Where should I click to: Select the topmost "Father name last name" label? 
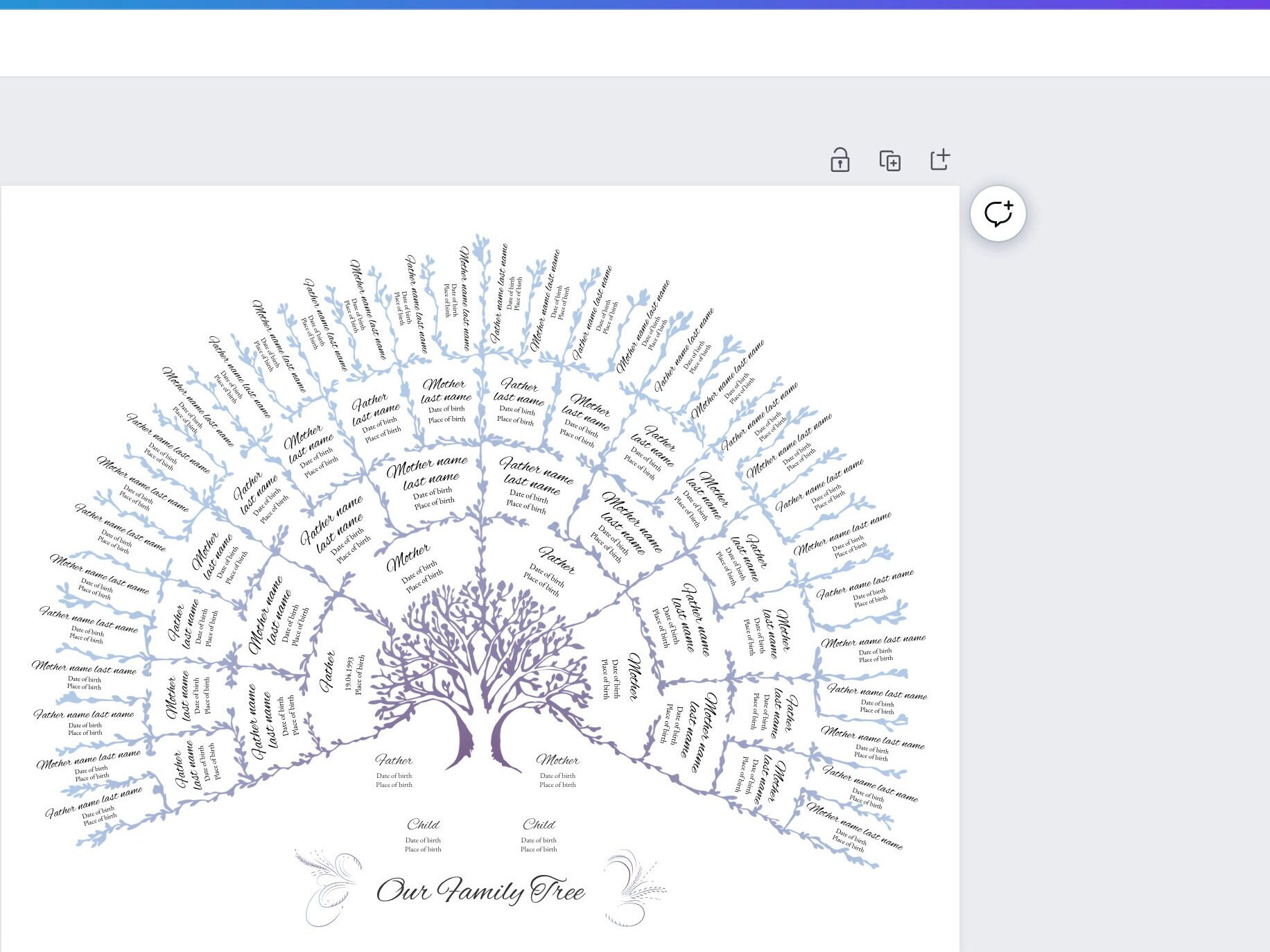tap(502, 291)
